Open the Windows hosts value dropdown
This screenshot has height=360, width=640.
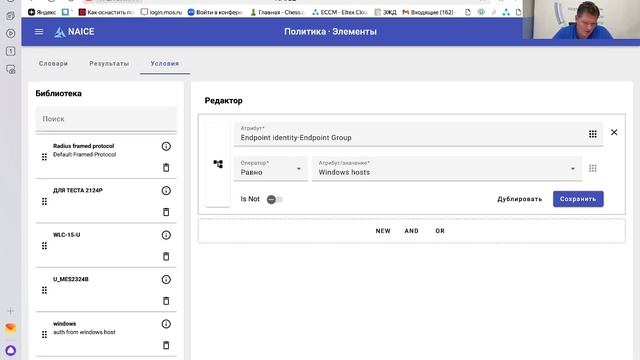click(447, 168)
